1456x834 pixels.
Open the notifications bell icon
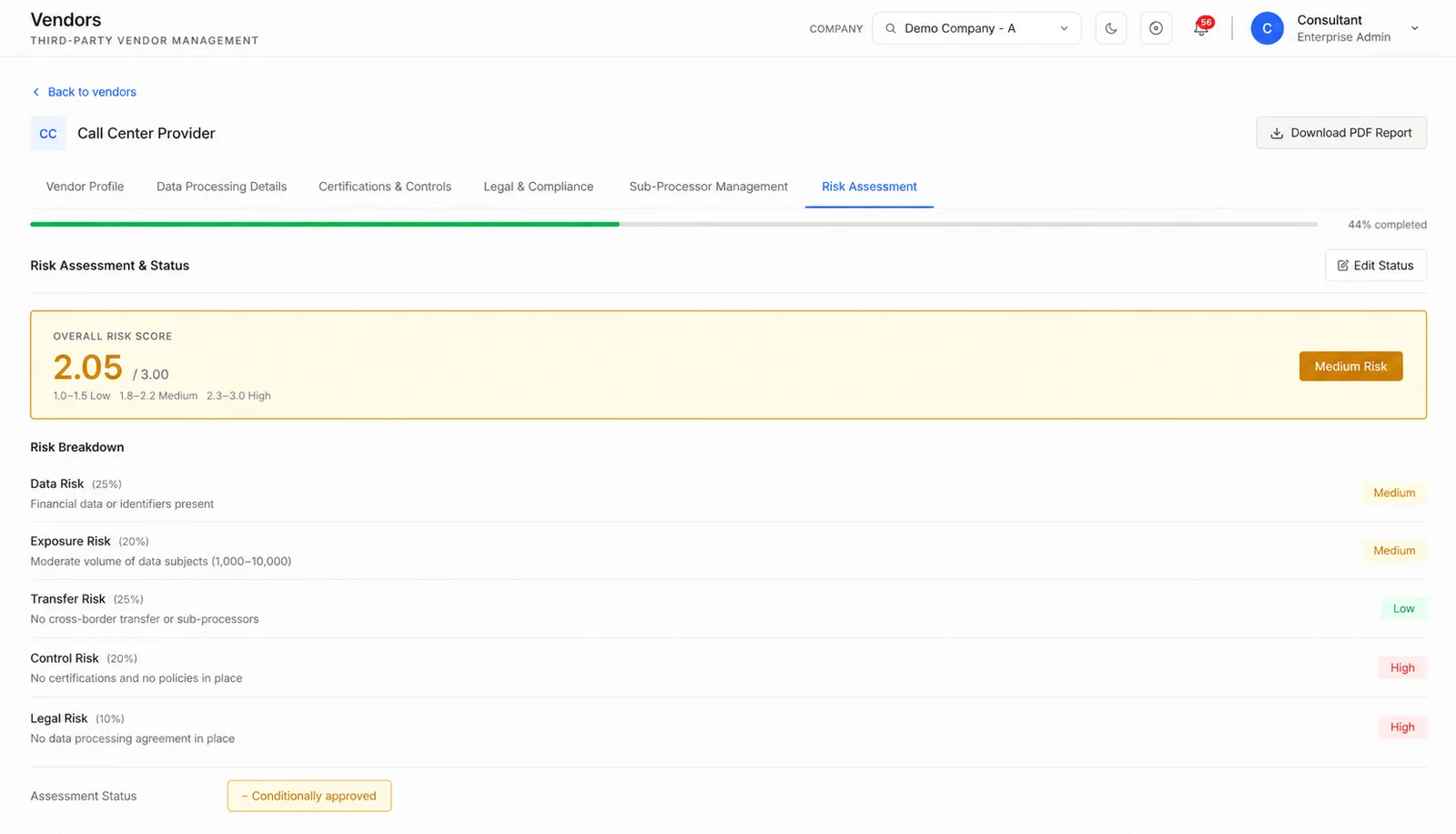coord(1201,28)
